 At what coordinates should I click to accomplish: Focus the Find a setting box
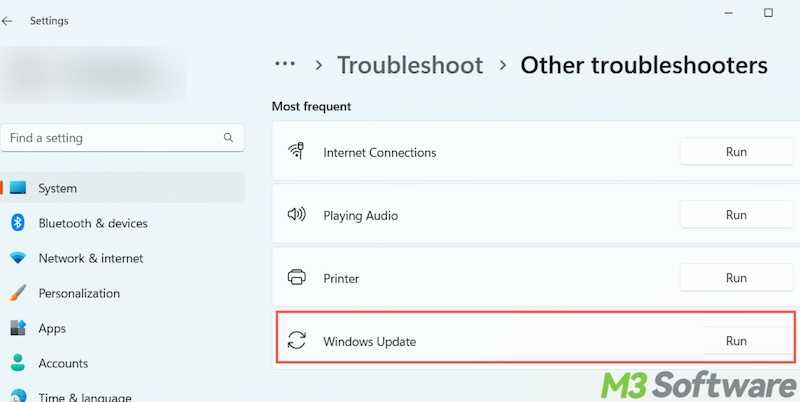pyautogui.click(x=122, y=138)
